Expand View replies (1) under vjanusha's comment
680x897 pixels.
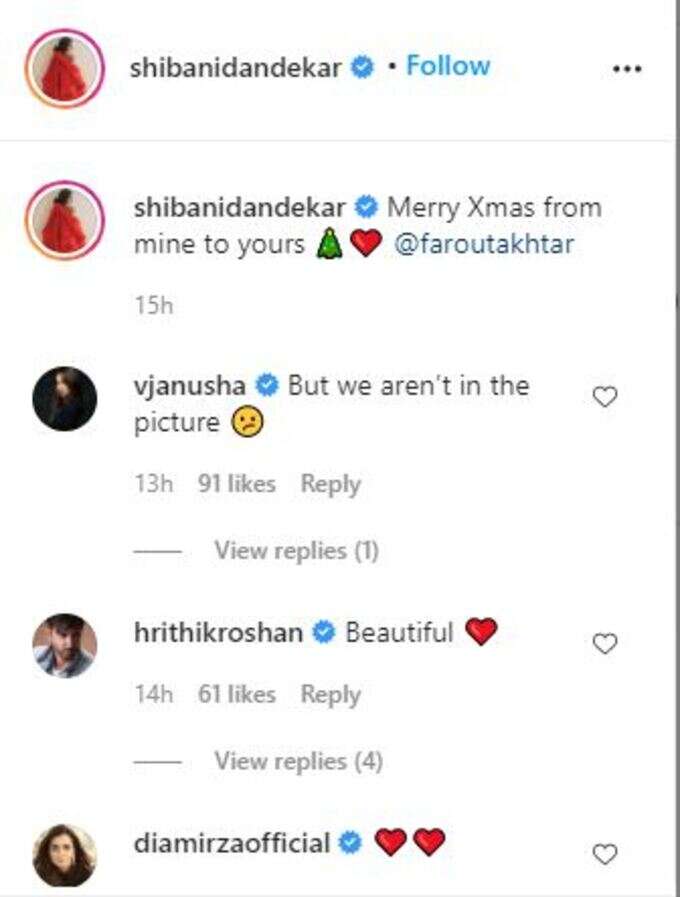[x=296, y=551]
